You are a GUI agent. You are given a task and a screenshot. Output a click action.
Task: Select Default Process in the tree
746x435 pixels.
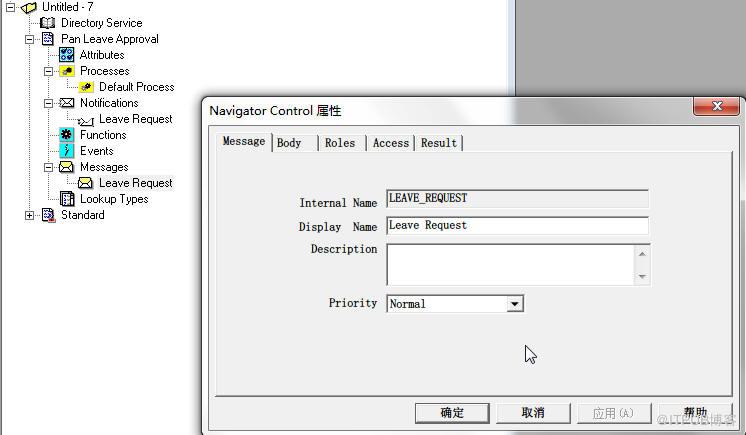tap(137, 87)
